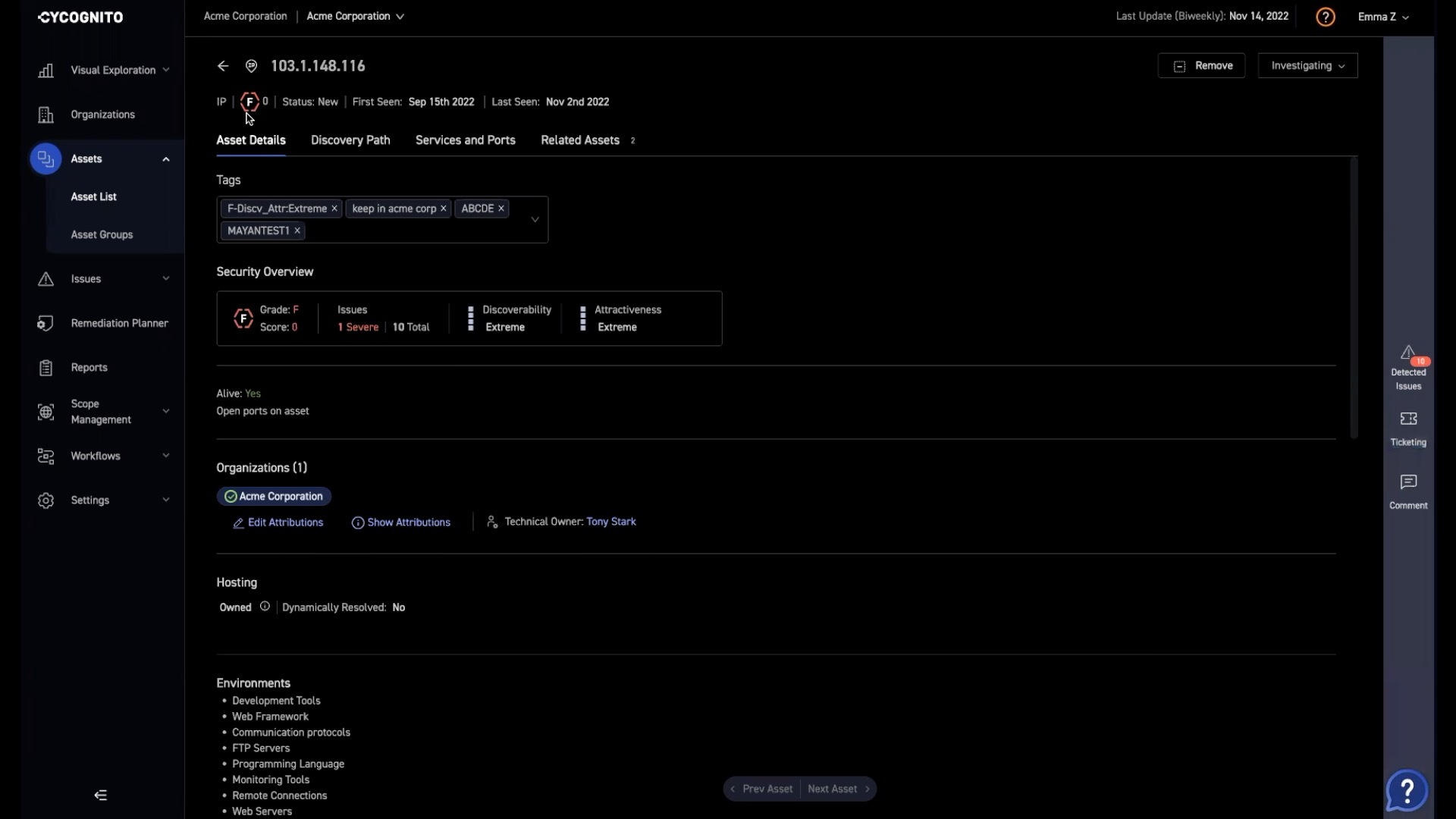Image resolution: width=1456 pixels, height=819 pixels.
Task: Click the back arrow beside the IP address
Action: pyautogui.click(x=222, y=66)
